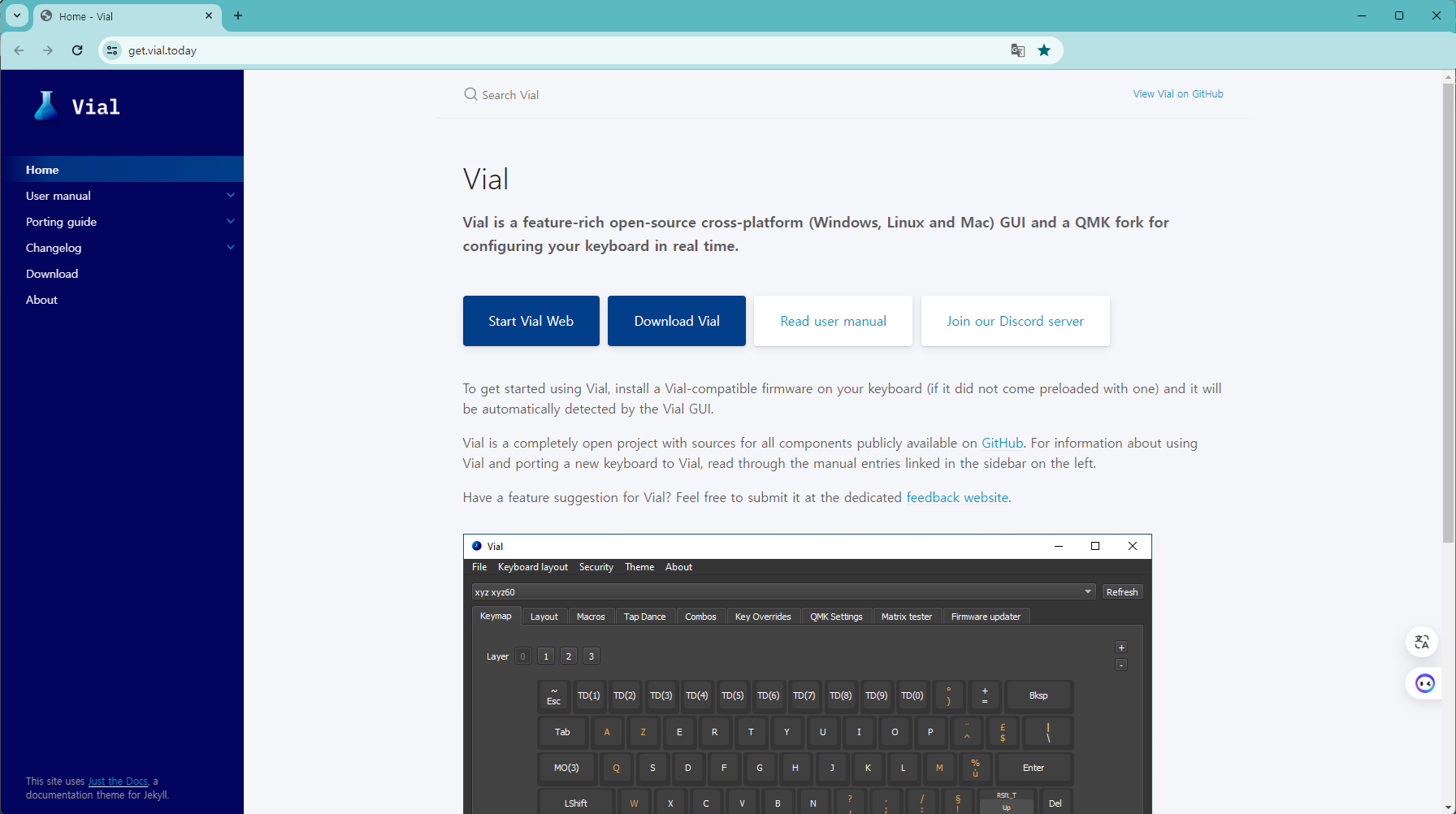Go to the About sidebar page
1456x814 pixels.
click(41, 300)
